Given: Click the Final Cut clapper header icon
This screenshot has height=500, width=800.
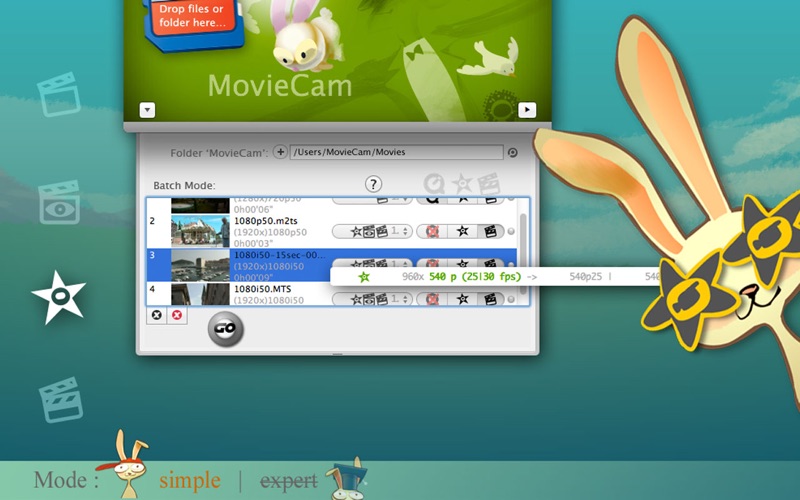Looking at the screenshot, I should pyautogui.click(x=489, y=184).
